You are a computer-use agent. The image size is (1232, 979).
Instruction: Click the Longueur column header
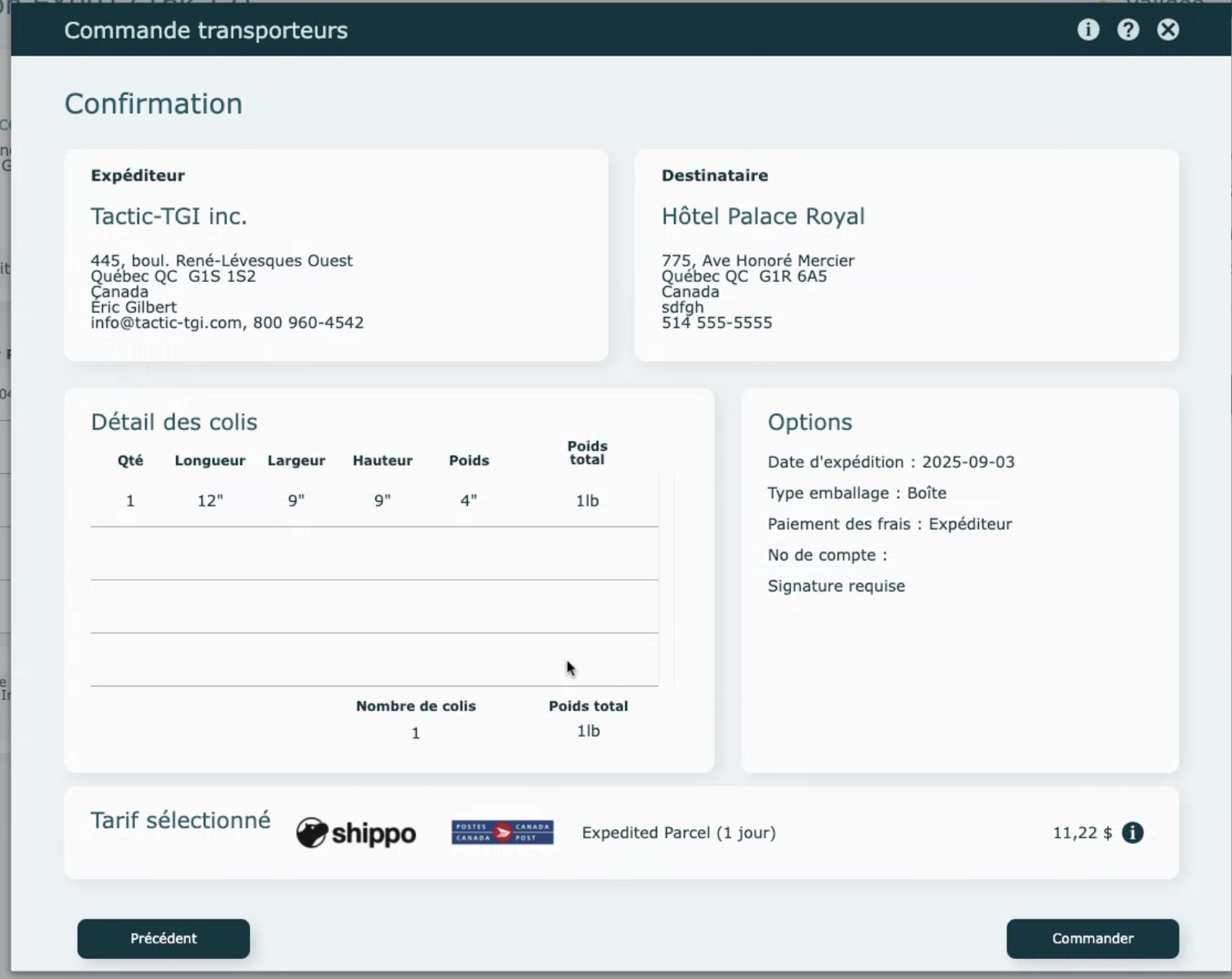210,460
